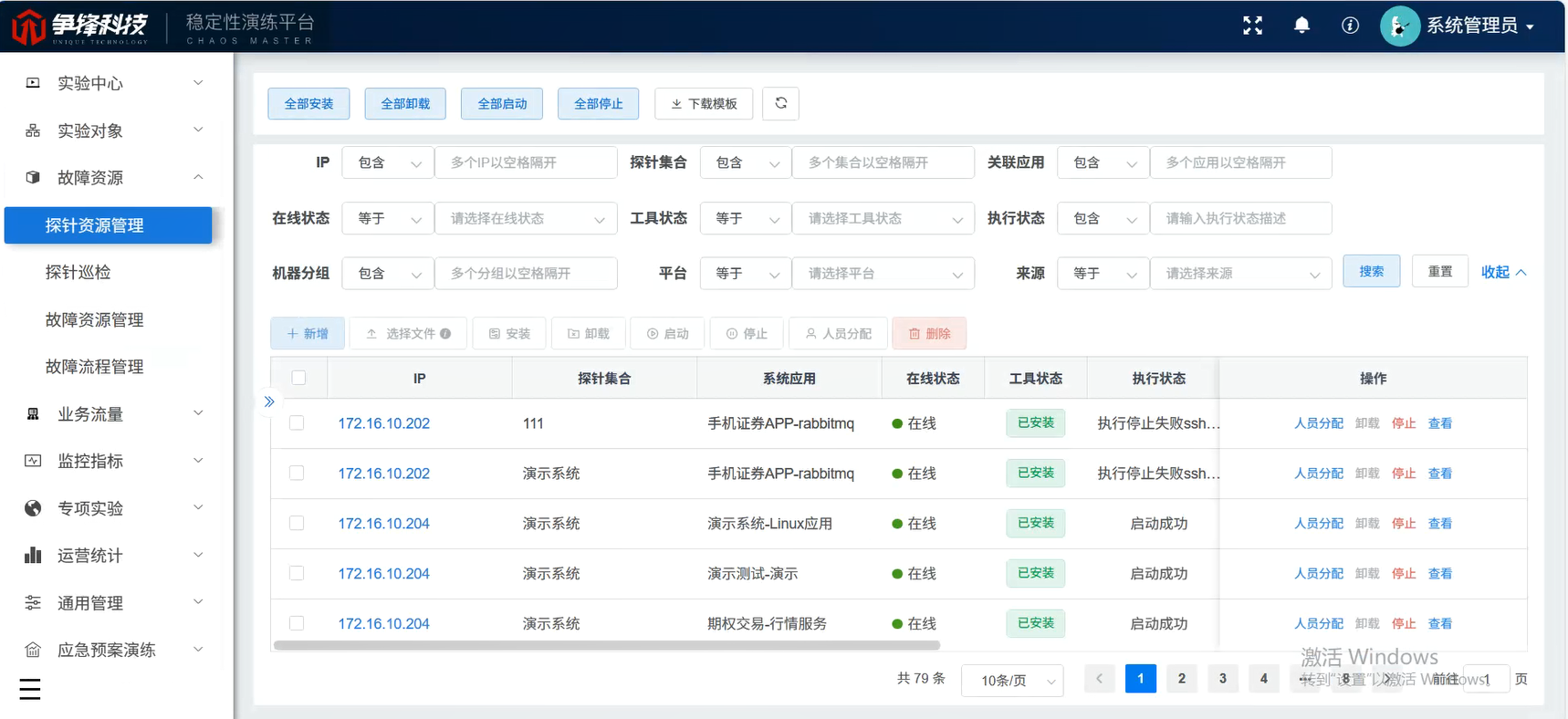
Task: Open the info icon in header
Action: tap(1350, 26)
